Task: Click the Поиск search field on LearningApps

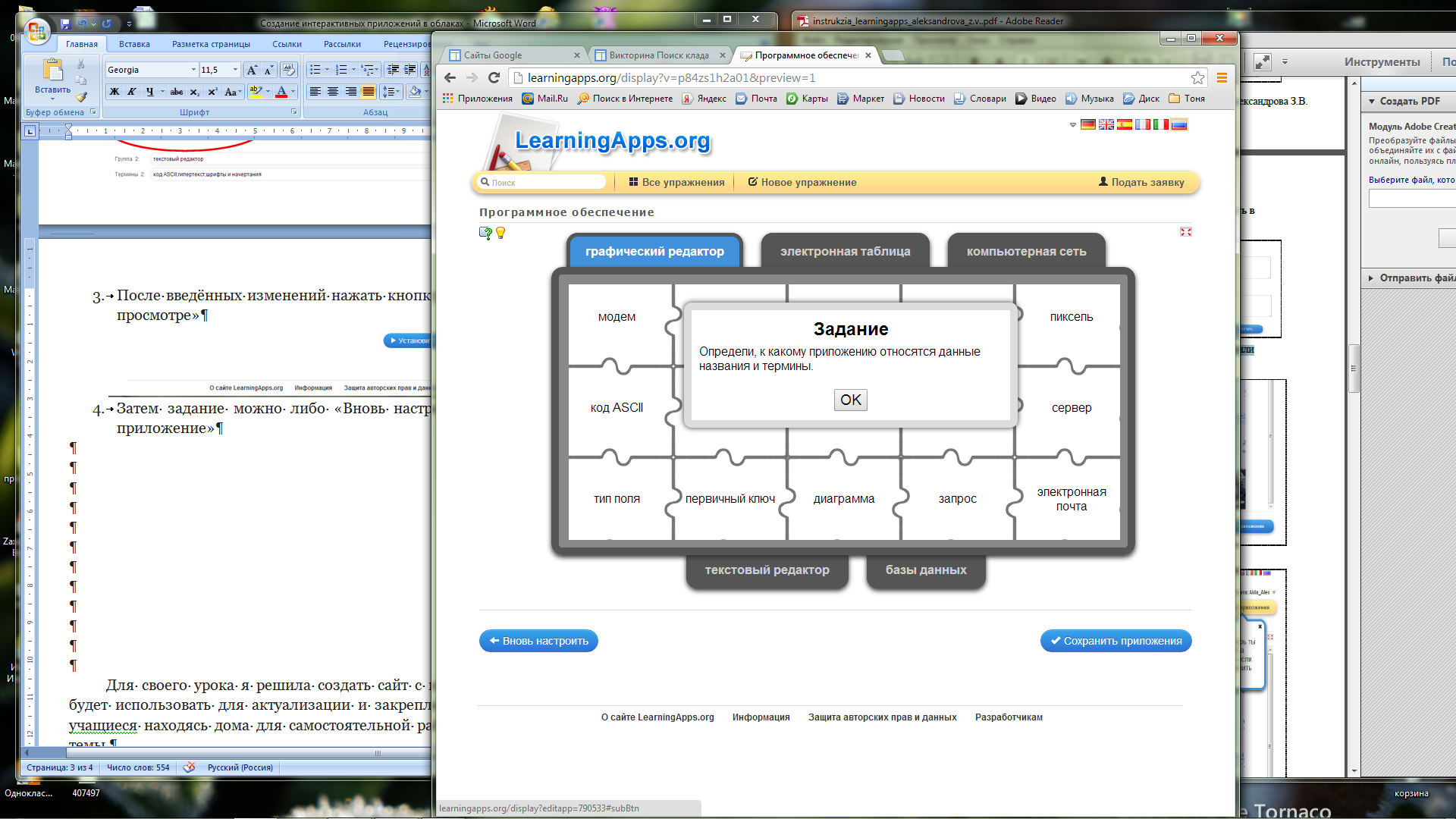Action: pyautogui.click(x=542, y=182)
